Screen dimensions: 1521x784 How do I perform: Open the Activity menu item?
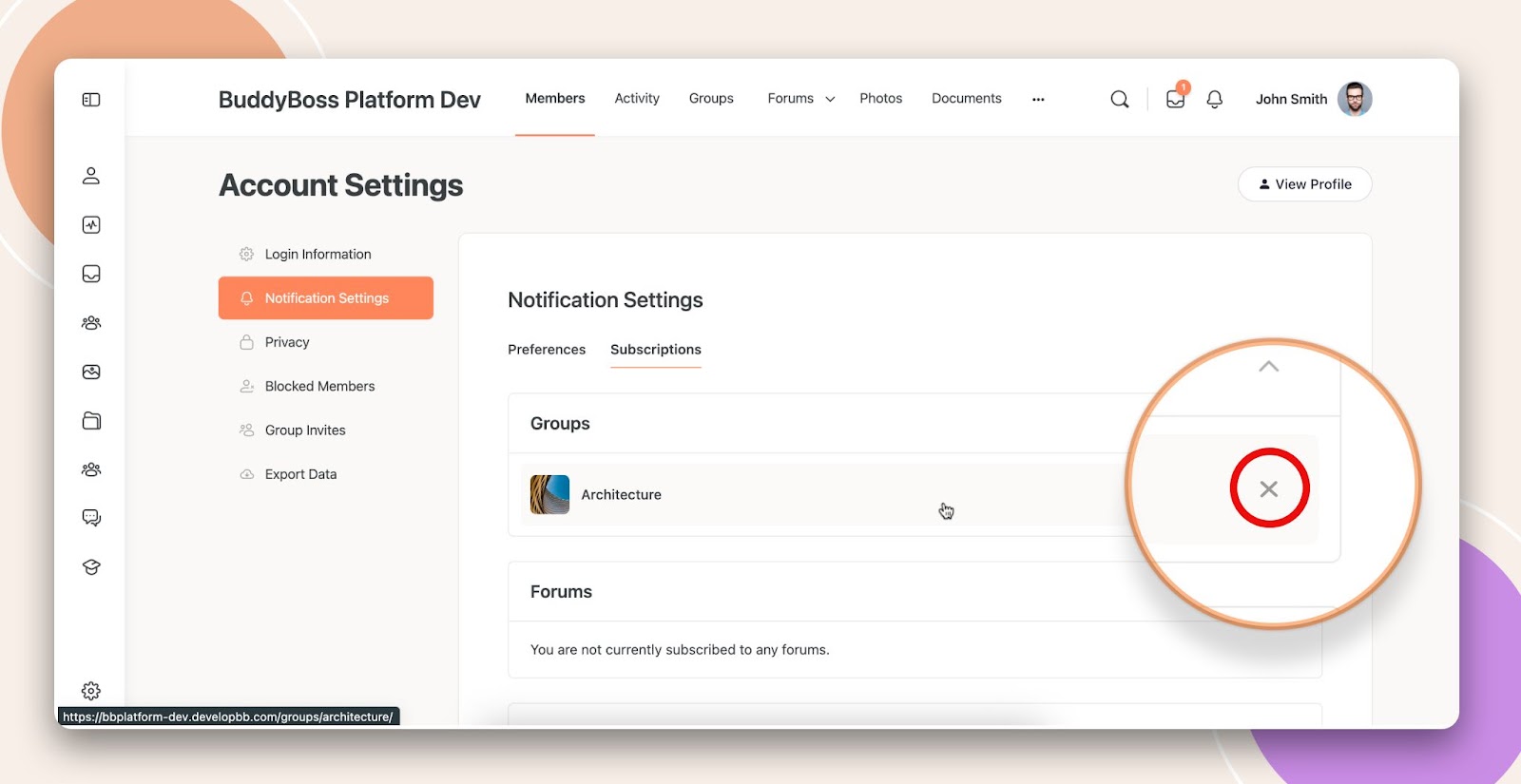click(637, 98)
